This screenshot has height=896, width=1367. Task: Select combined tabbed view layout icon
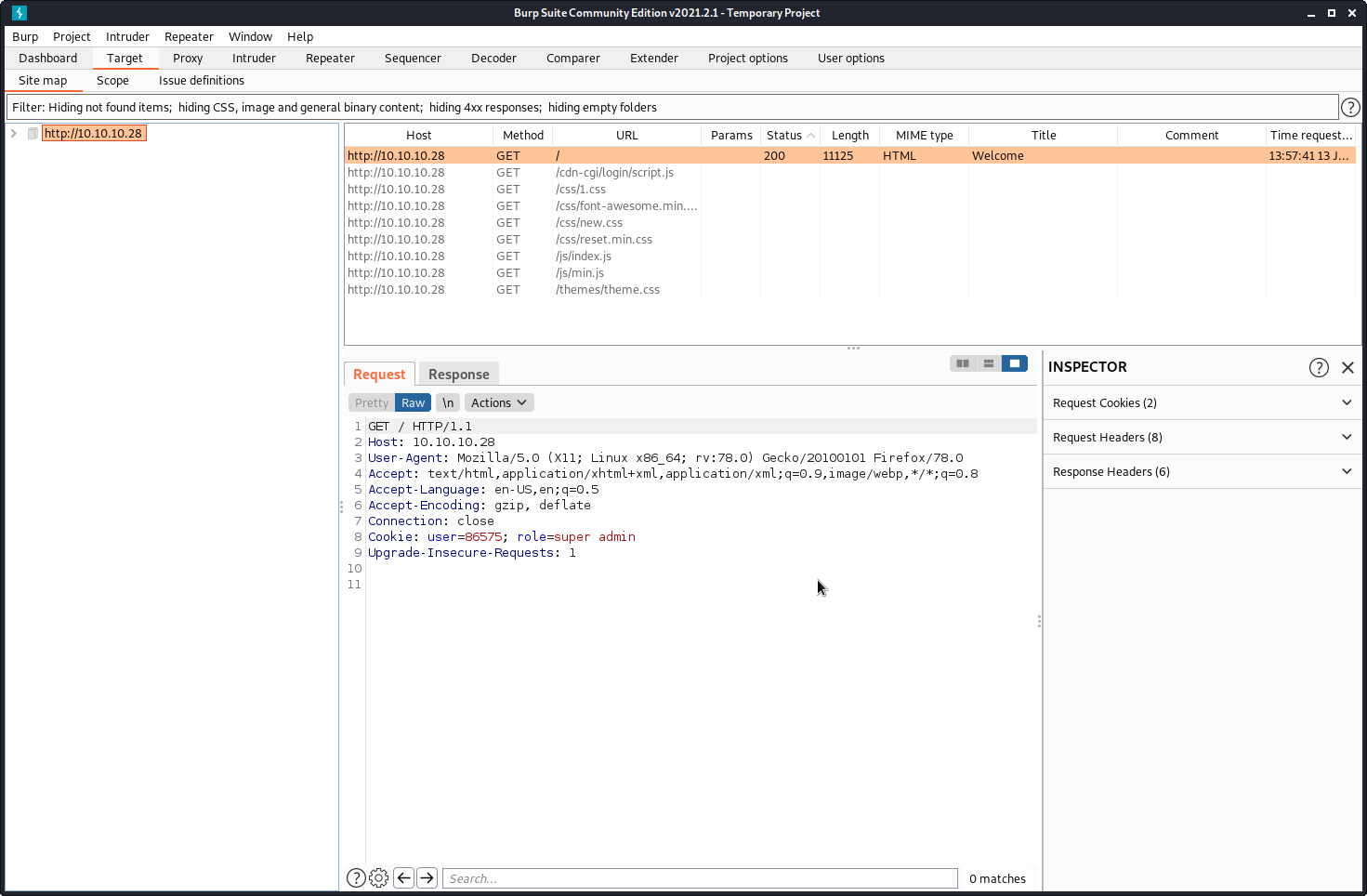click(1015, 363)
